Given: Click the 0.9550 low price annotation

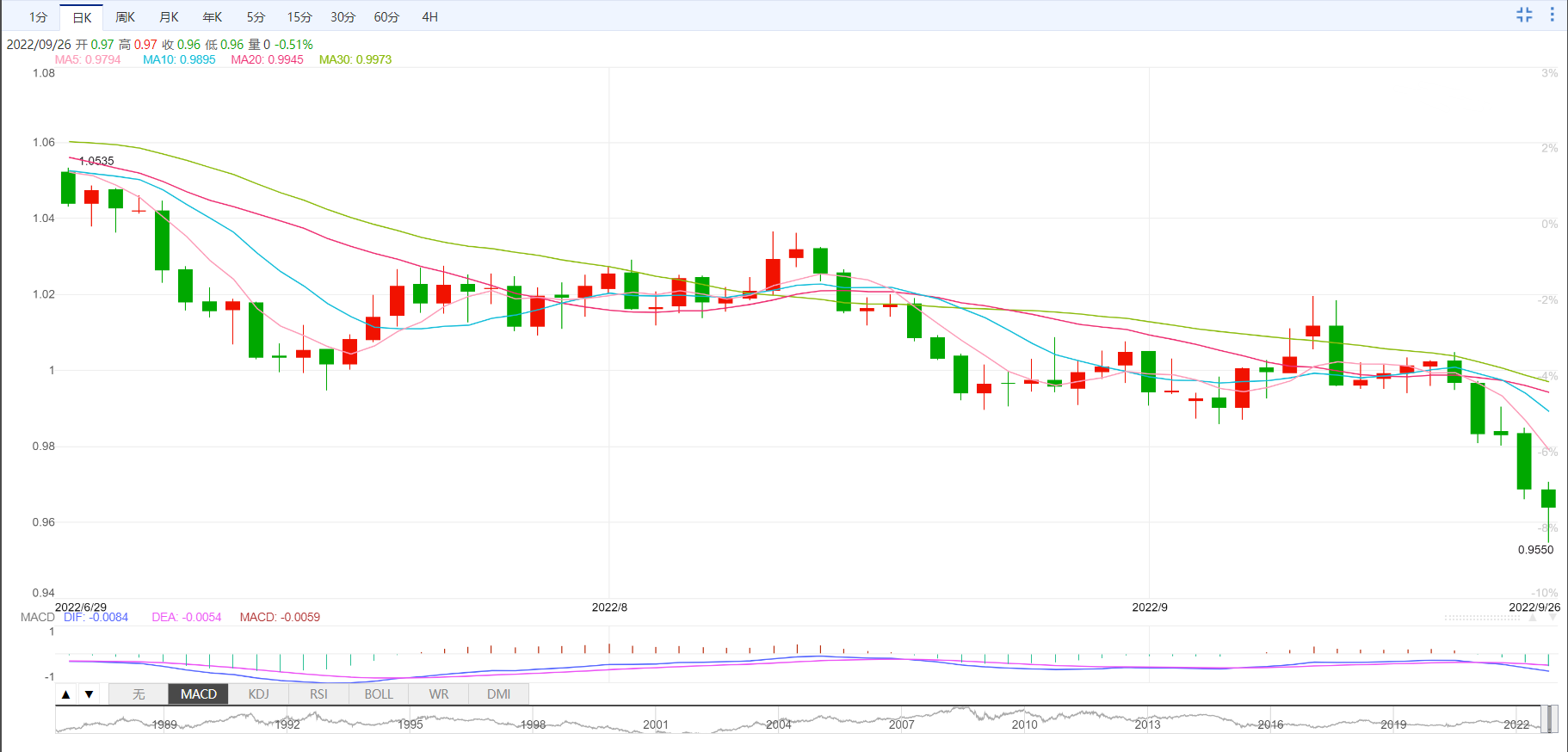Looking at the screenshot, I should pos(1536,550).
